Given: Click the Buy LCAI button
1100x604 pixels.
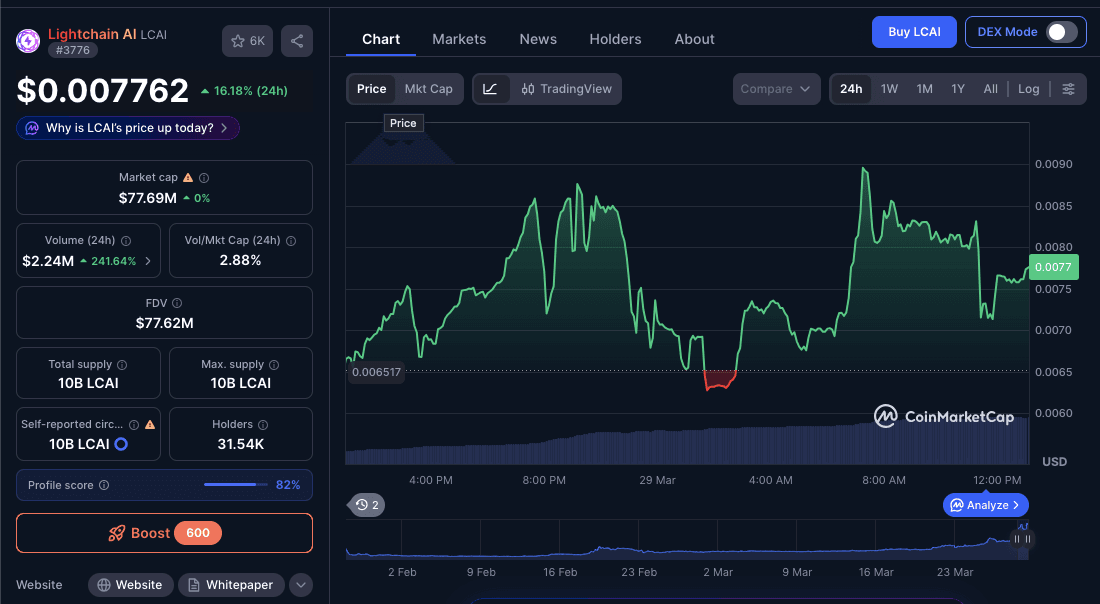Looking at the screenshot, I should [x=914, y=32].
